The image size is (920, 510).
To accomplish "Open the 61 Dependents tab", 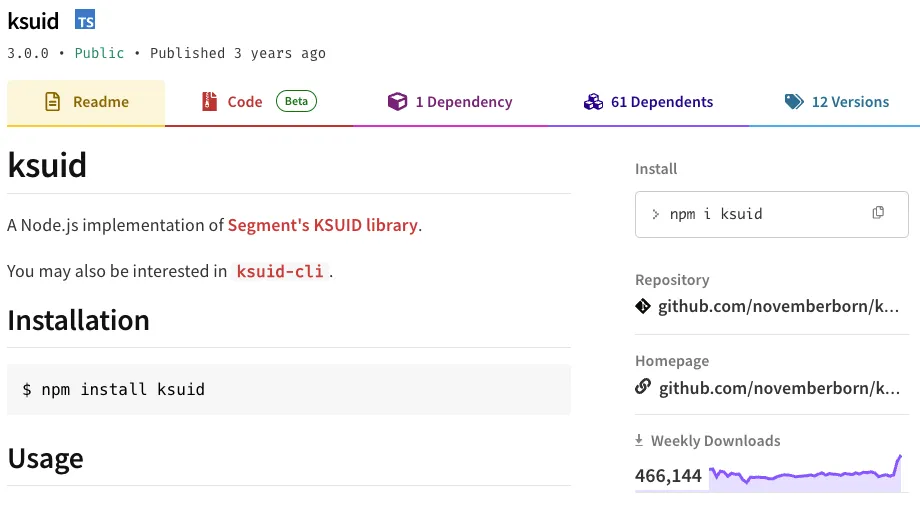I will click(661, 102).
